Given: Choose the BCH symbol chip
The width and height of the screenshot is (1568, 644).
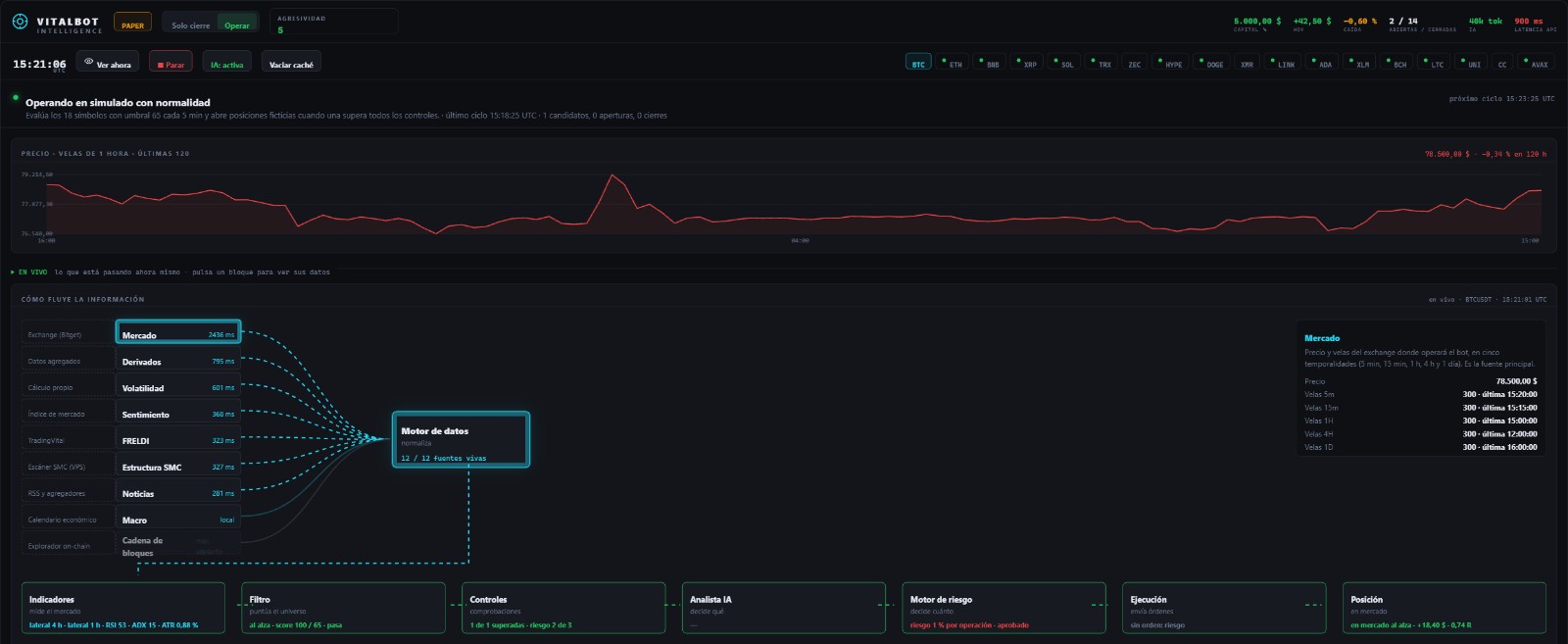Looking at the screenshot, I should coord(1396,63).
